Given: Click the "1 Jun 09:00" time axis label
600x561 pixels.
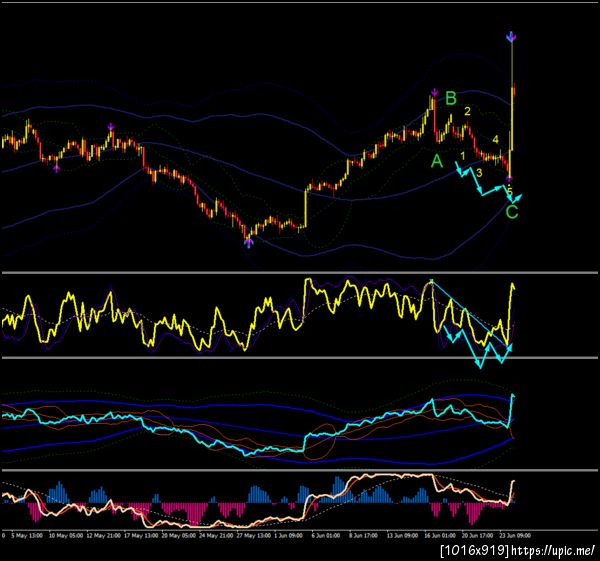Looking at the screenshot, I should point(288,535).
